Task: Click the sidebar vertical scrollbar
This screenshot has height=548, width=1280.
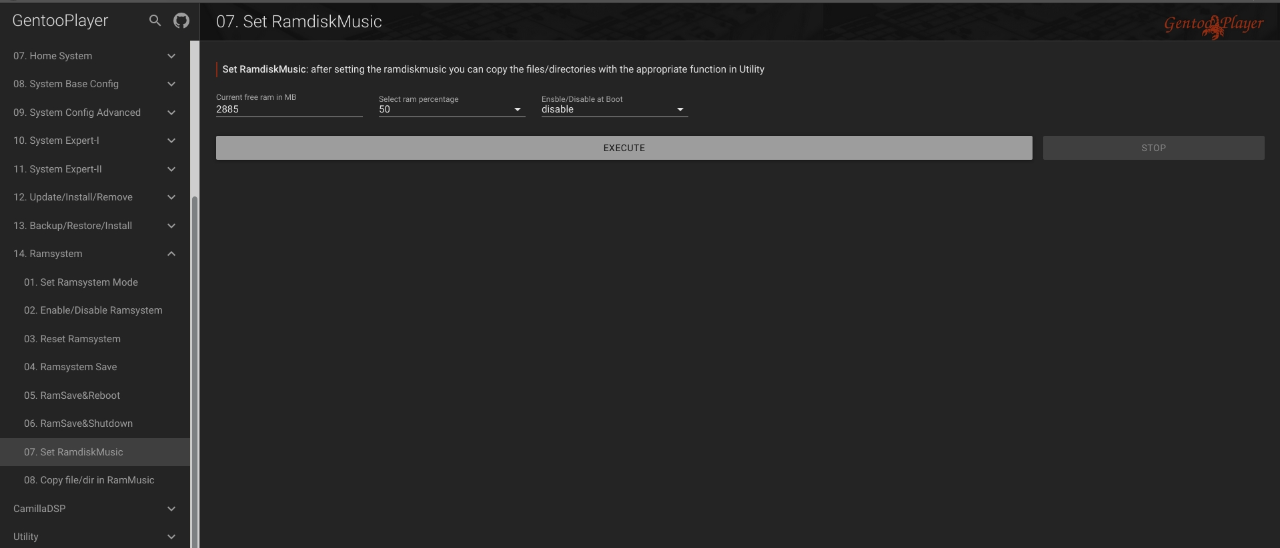Action: click(x=195, y=370)
